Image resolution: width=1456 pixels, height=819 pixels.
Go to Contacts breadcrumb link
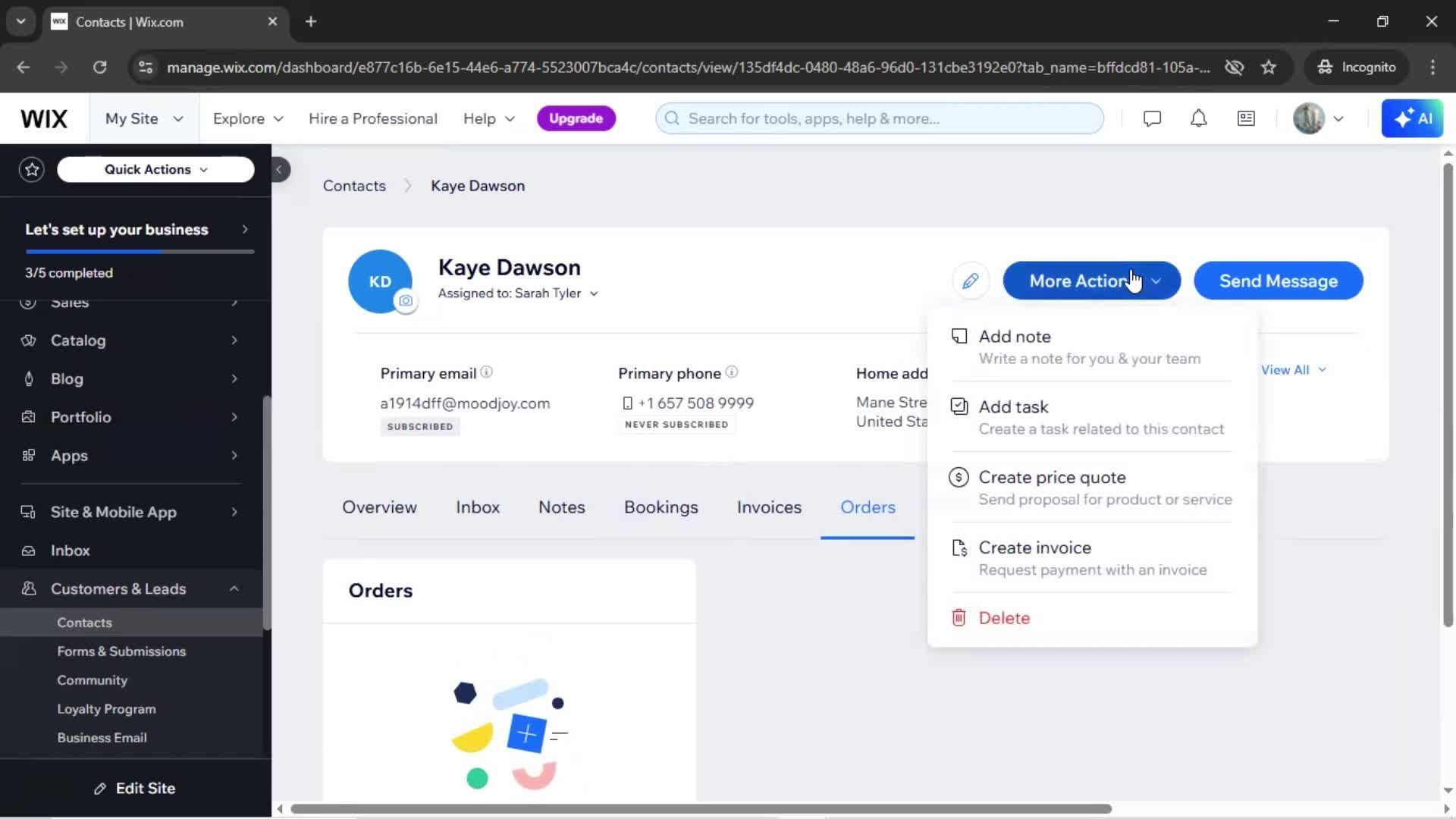coord(354,186)
